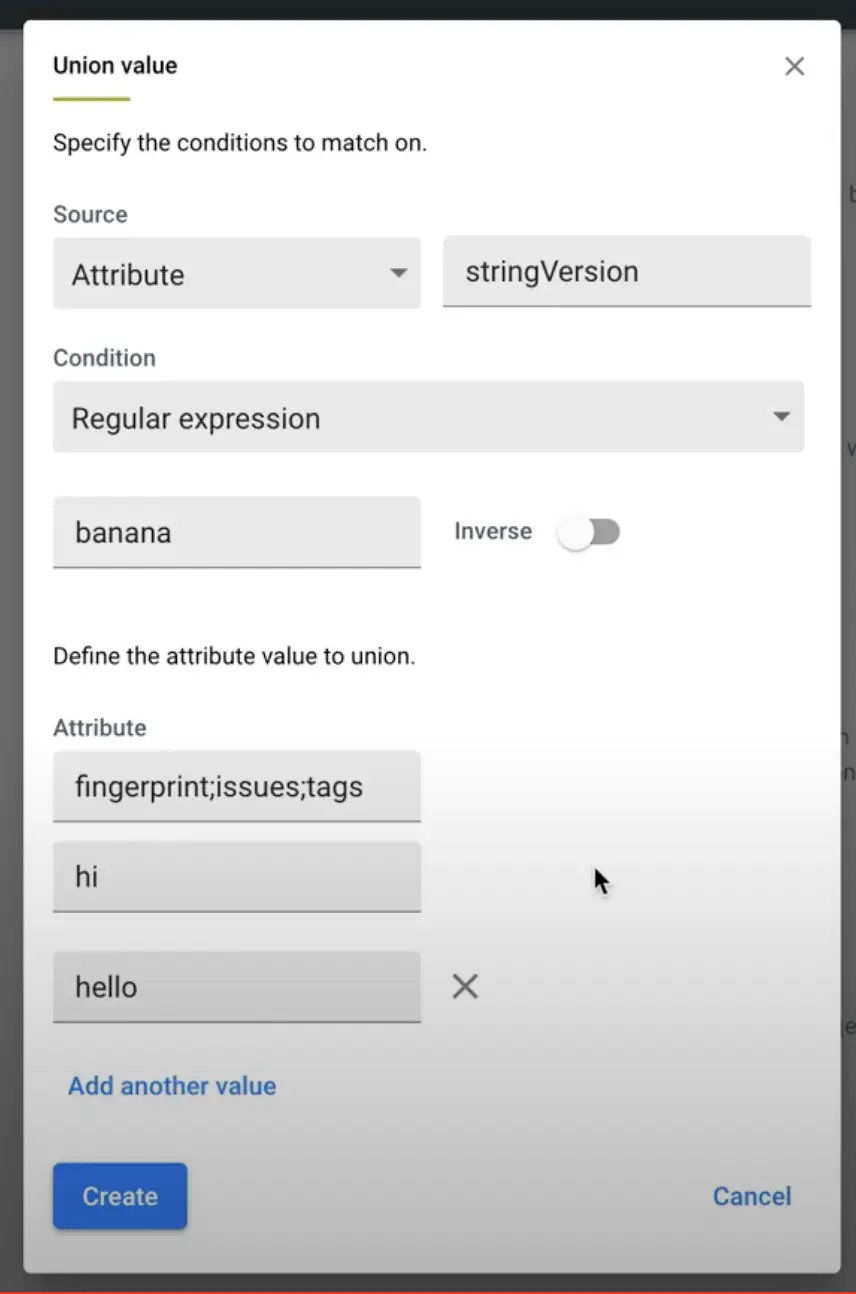Remove the hello value with the X icon
The width and height of the screenshot is (856, 1294).
point(464,986)
